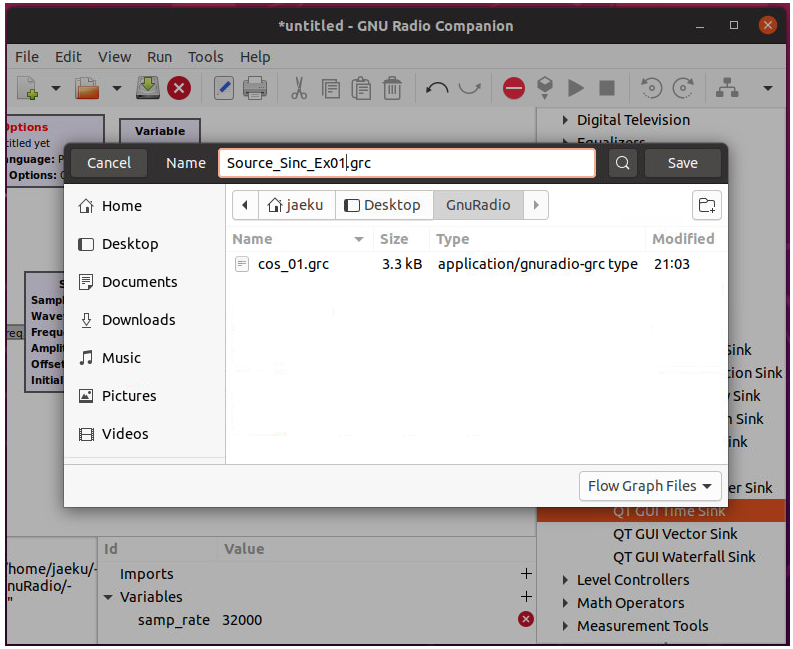Image resolution: width=793 pixels, height=649 pixels.
Task: Click the Kill flow graph stop icon
Action: tap(607, 88)
